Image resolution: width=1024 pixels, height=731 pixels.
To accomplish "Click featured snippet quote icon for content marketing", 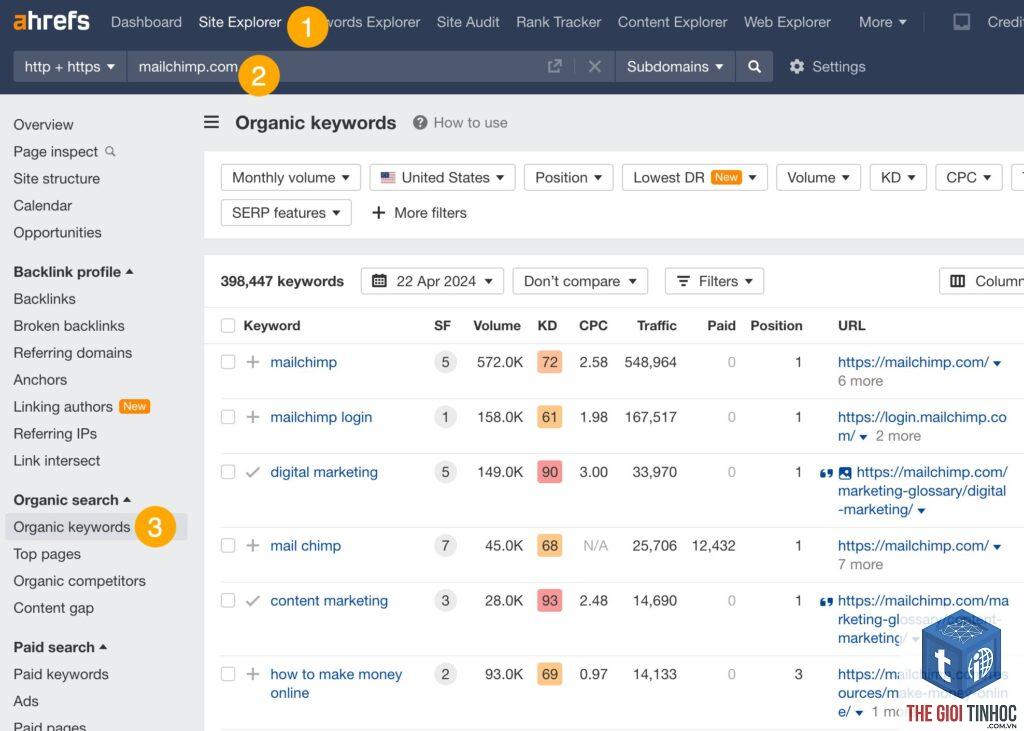I will coord(826,602).
